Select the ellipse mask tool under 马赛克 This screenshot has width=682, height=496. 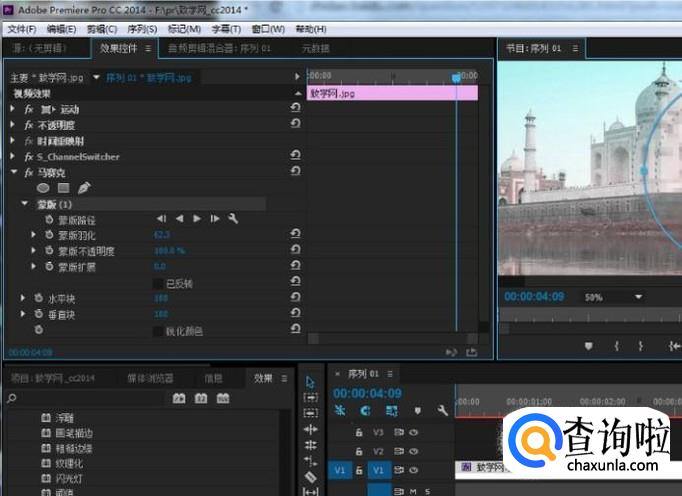[43, 187]
